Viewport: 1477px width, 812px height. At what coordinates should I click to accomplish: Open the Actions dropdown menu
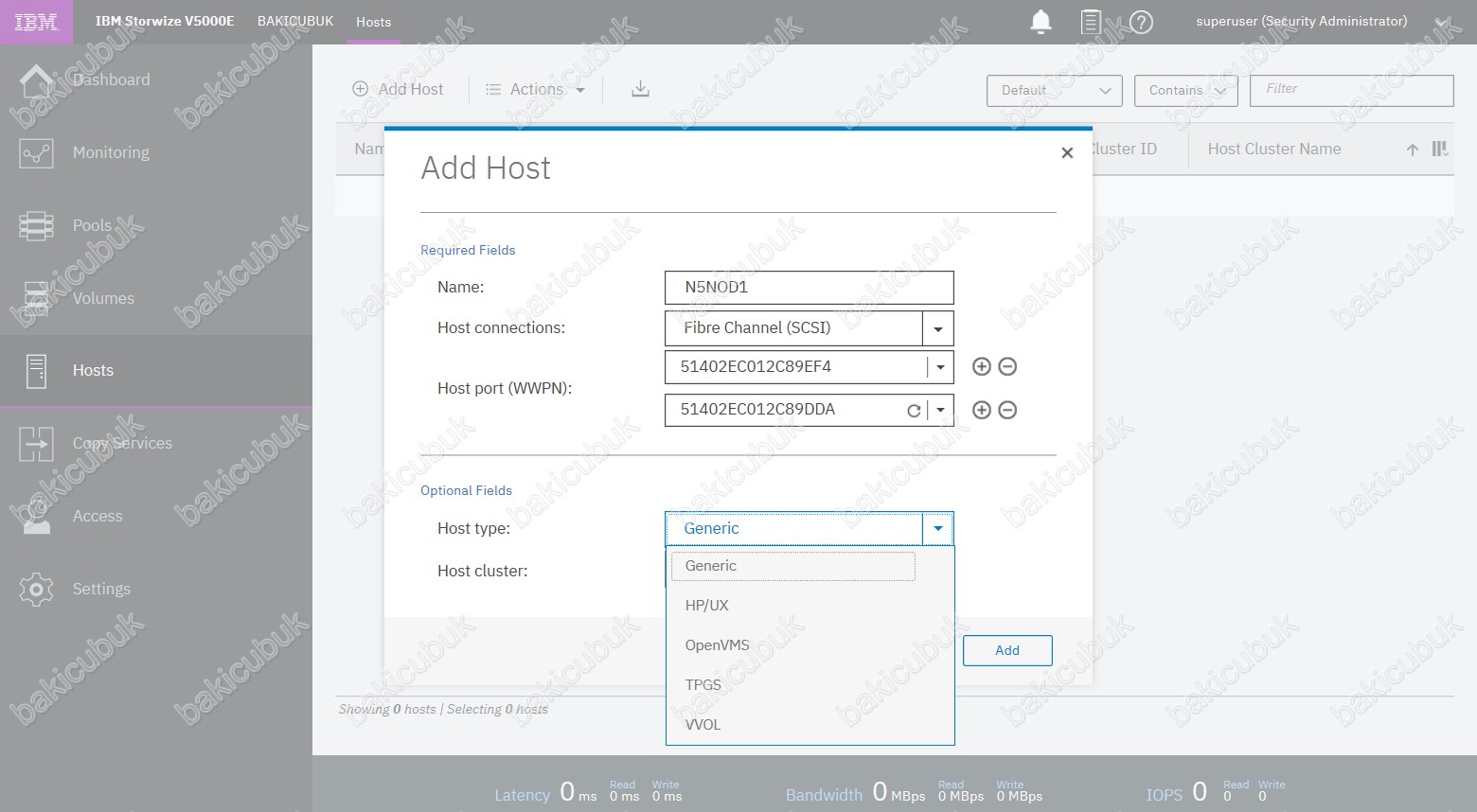click(535, 89)
